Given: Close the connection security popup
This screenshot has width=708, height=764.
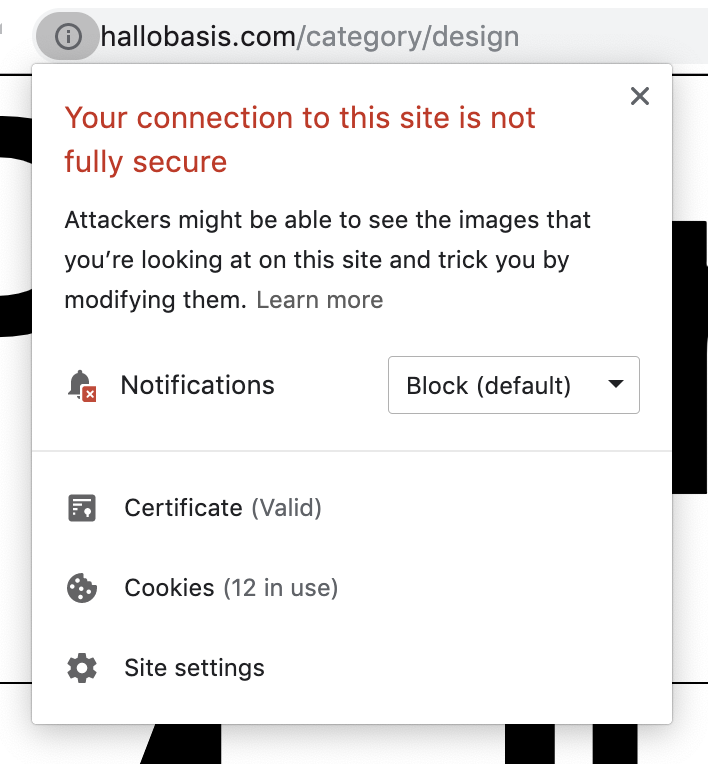Looking at the screenshot, I should [640, 96].
